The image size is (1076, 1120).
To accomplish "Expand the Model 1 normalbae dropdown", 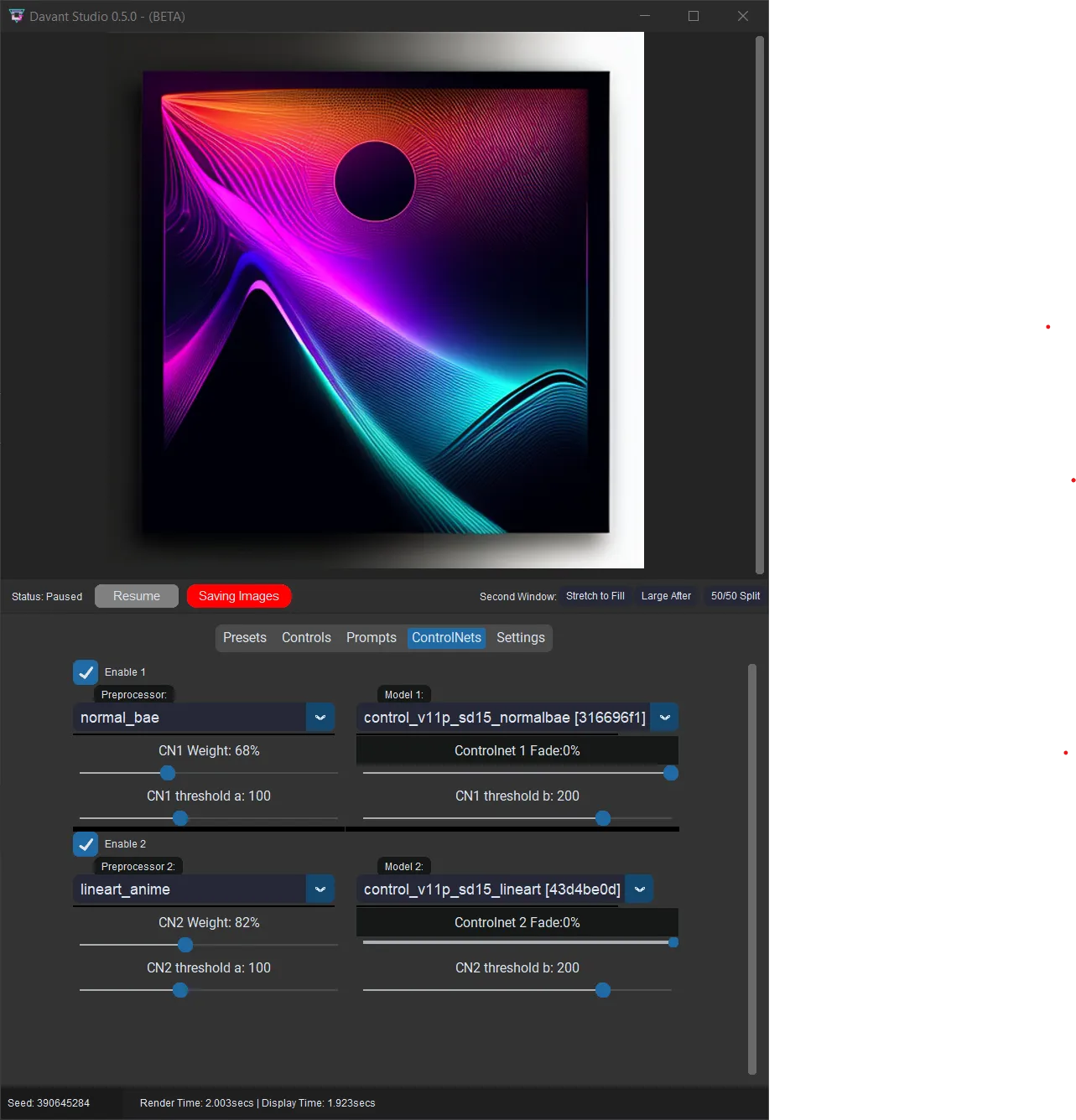I will [x=664, y=718].
